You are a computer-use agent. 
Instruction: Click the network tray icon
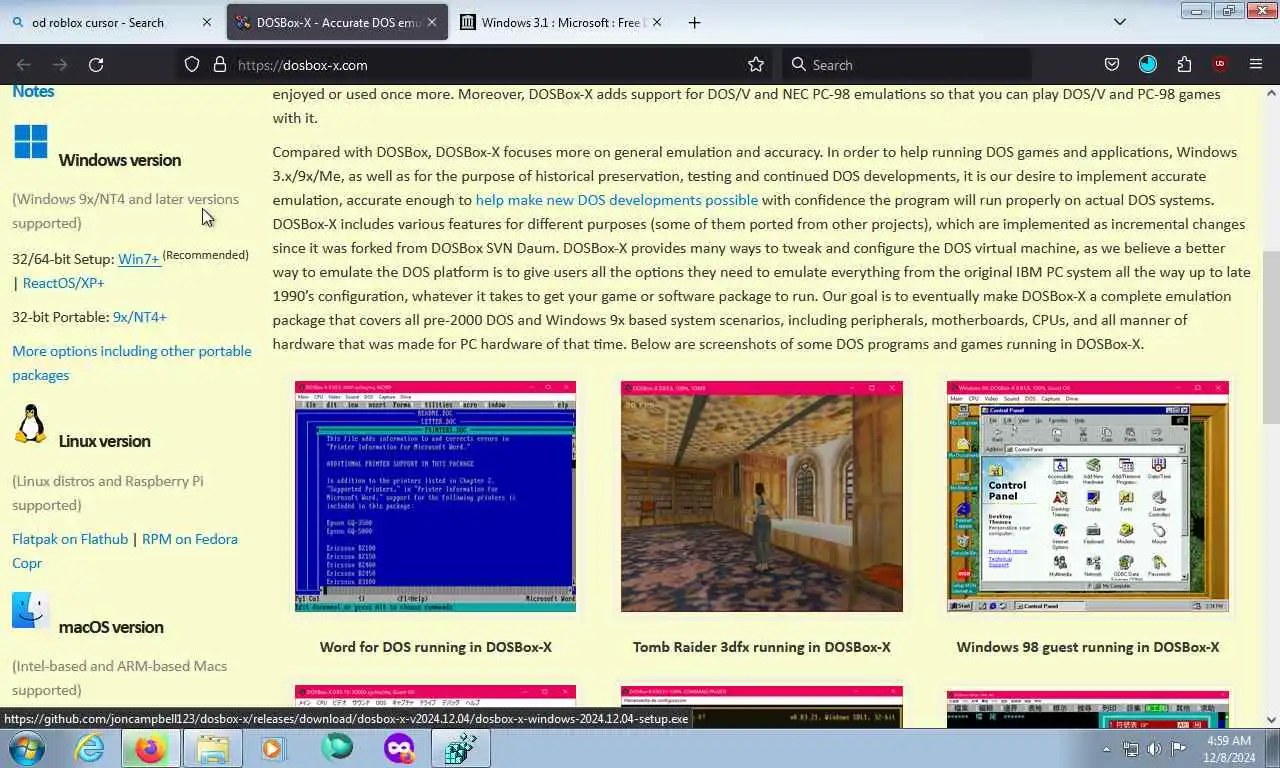coord(1130,749)
